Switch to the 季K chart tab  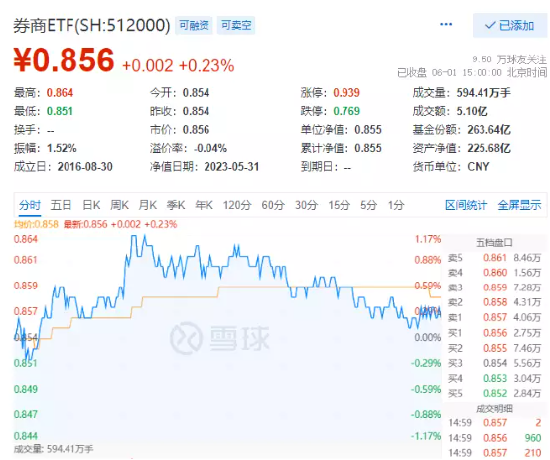point(176,205)
